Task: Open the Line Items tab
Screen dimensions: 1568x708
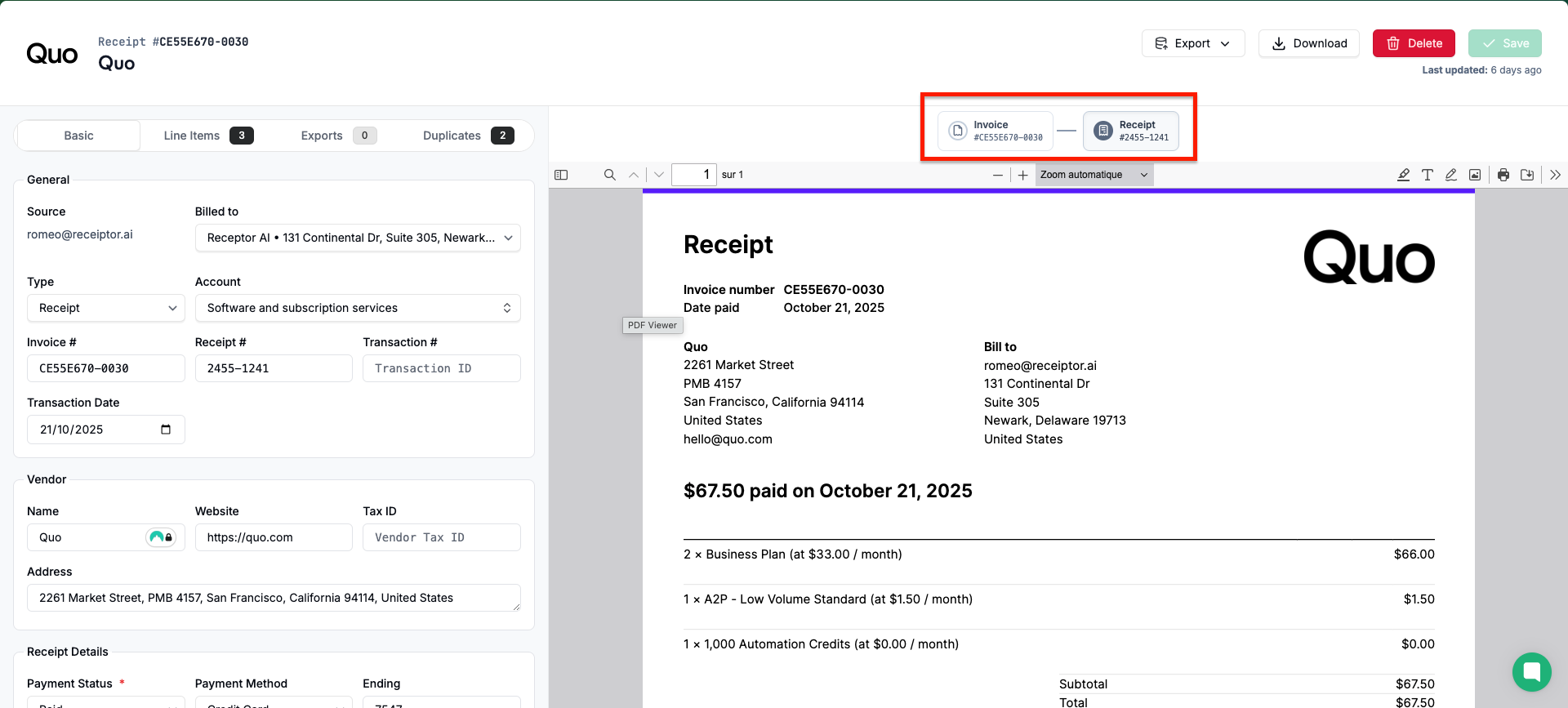Action: [208, 136]
